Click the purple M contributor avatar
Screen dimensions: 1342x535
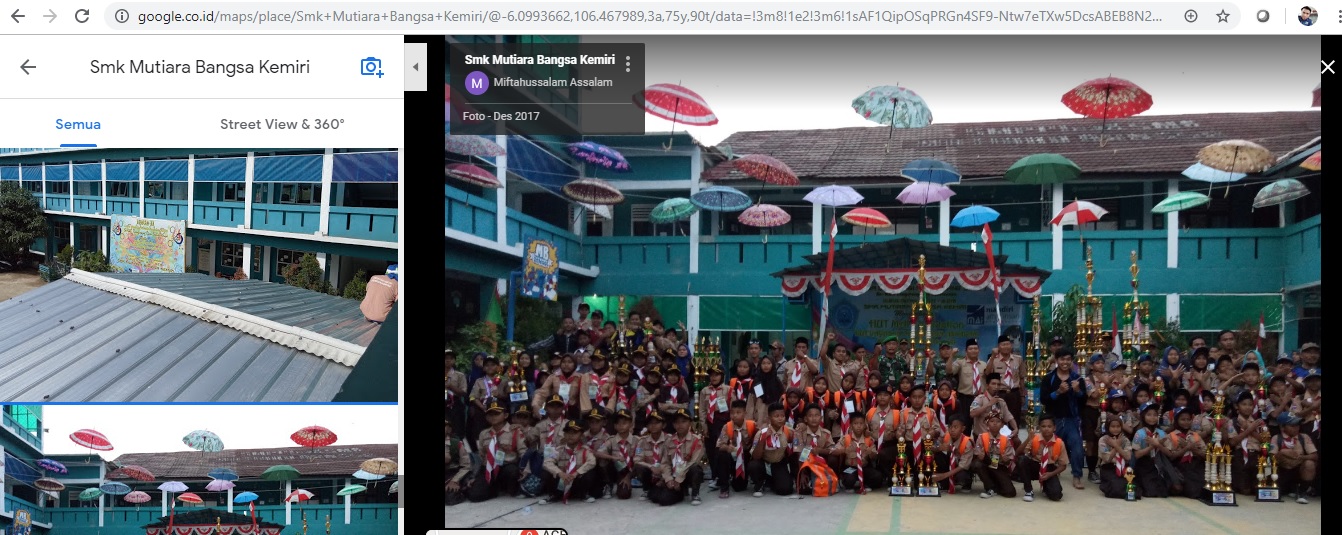(x=476, y=83)
